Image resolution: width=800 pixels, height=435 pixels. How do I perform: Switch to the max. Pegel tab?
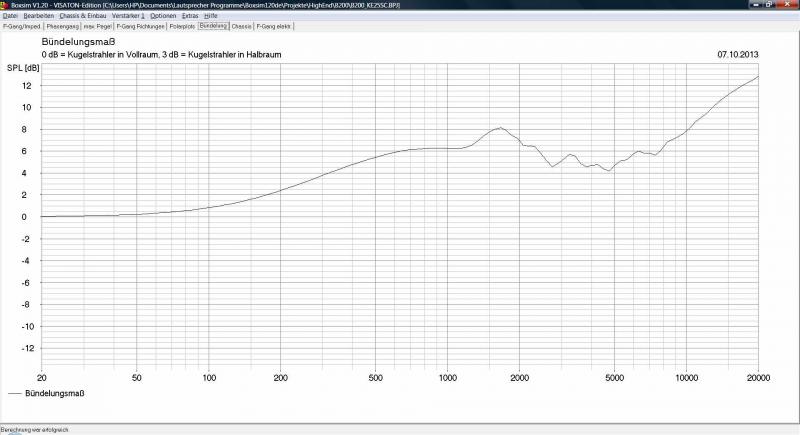click(97, 26)
